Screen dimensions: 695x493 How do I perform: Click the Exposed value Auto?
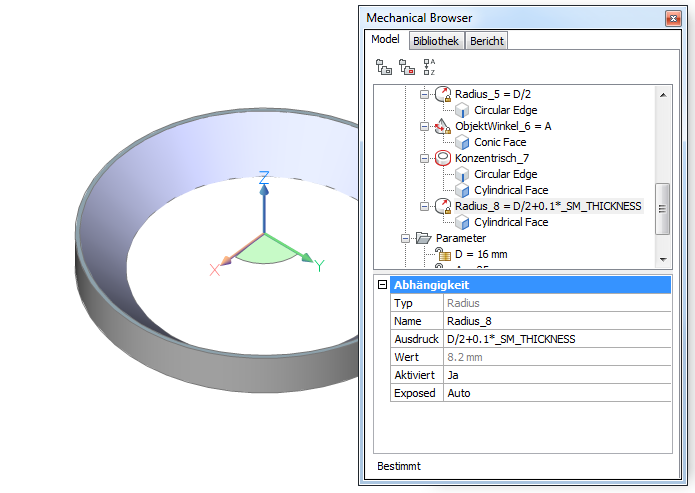[x=555, y=393]
